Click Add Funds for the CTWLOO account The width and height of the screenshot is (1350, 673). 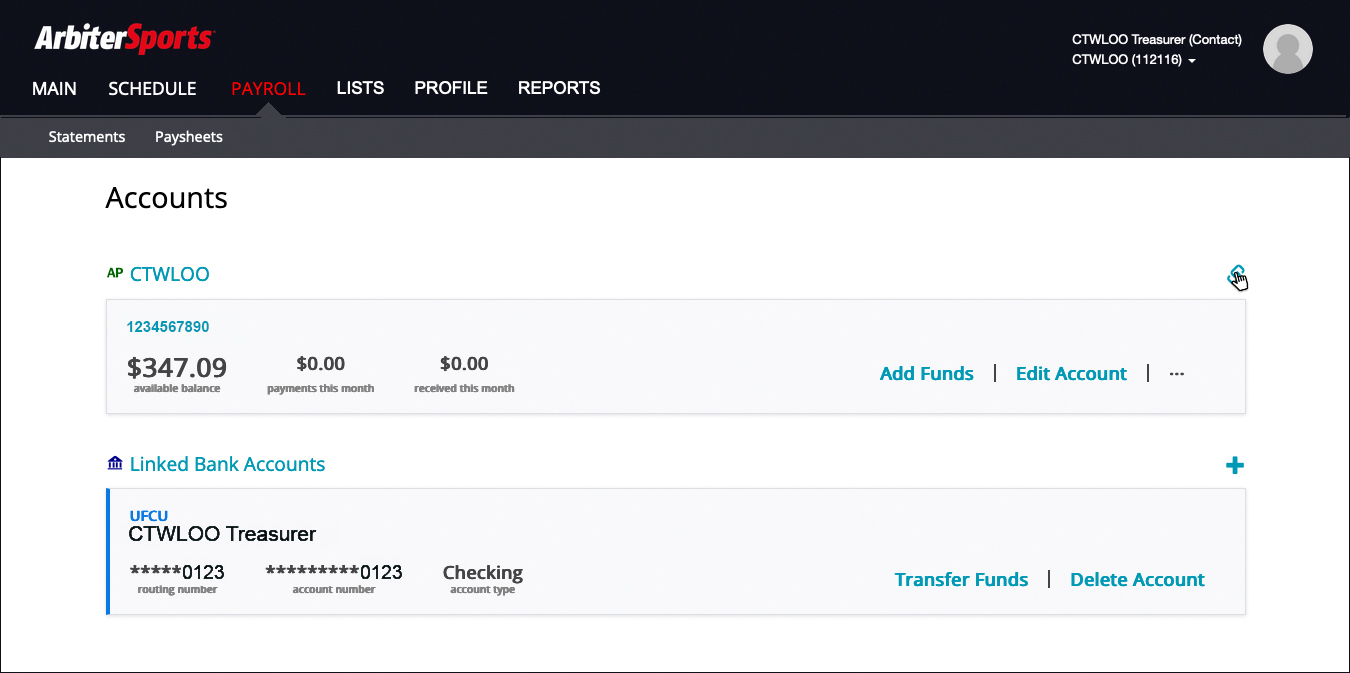(926, 373)
